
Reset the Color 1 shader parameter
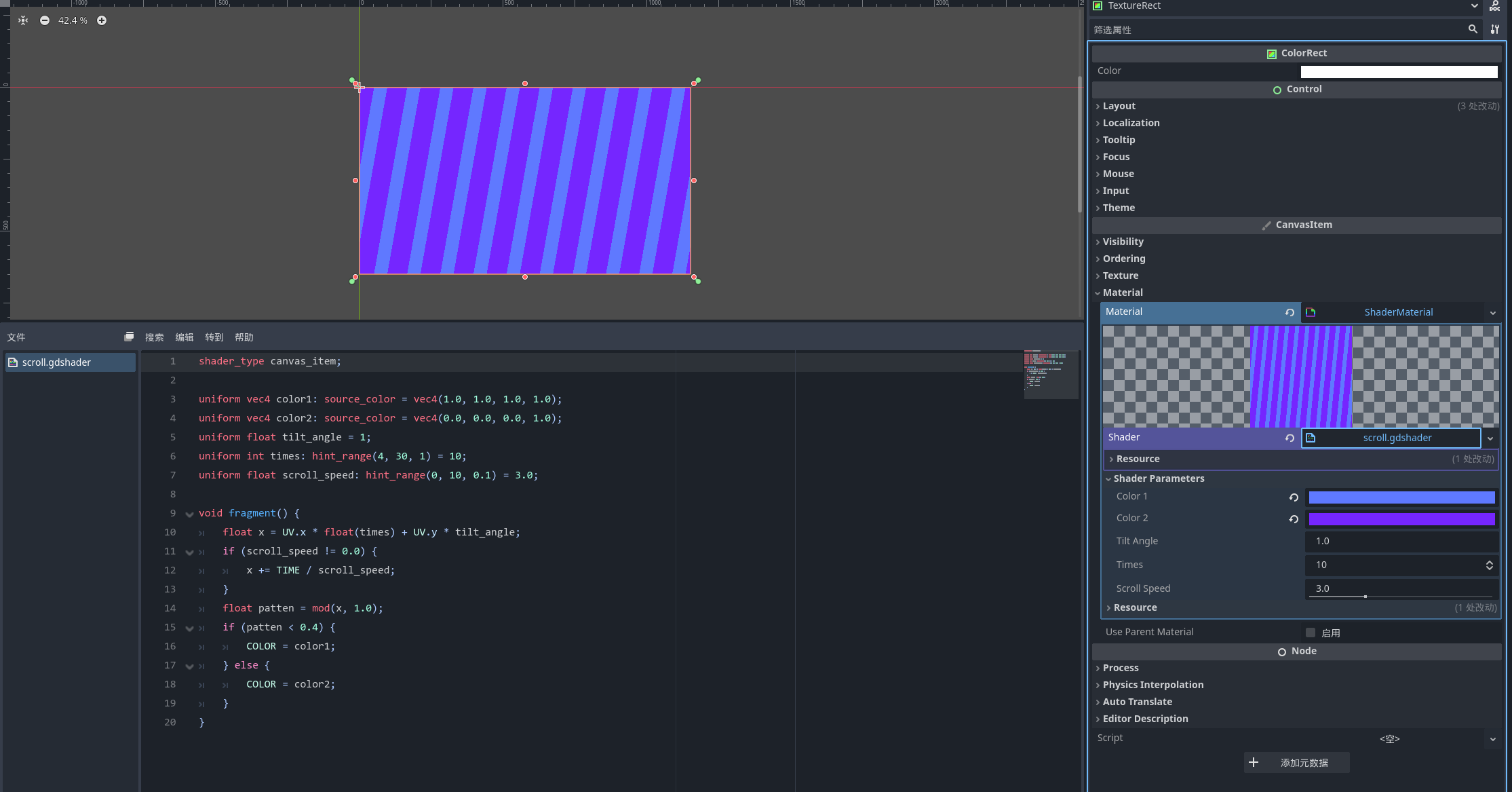(x=1294, y=497)
